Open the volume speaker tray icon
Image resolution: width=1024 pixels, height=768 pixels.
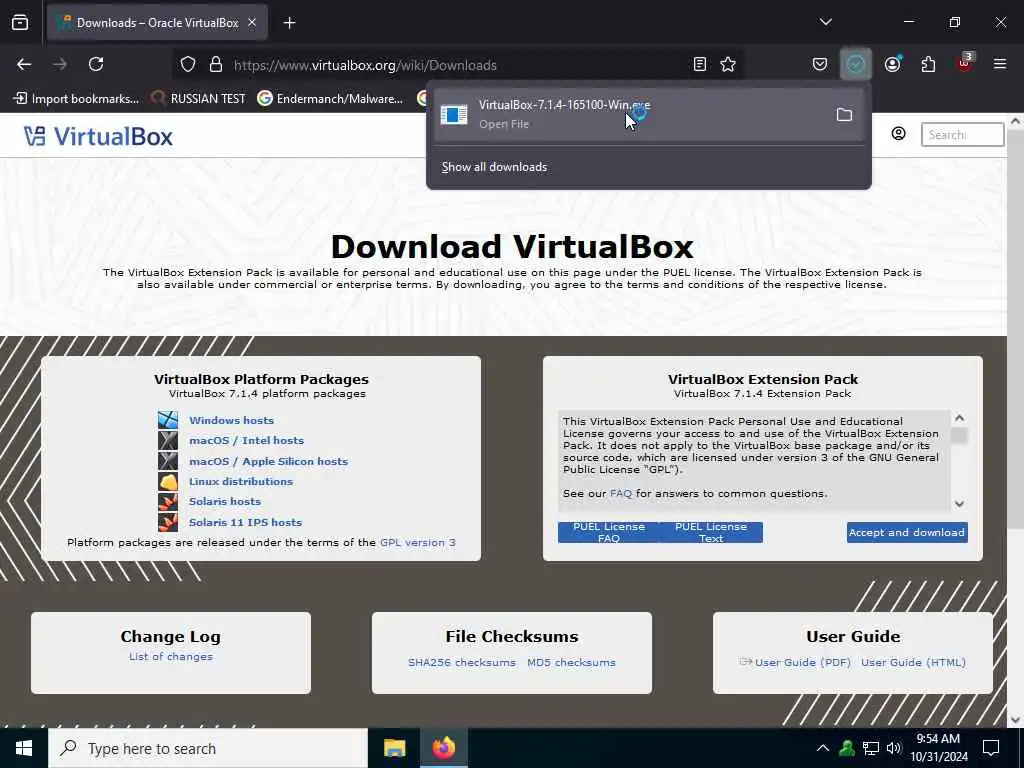(x=893, y=748)
